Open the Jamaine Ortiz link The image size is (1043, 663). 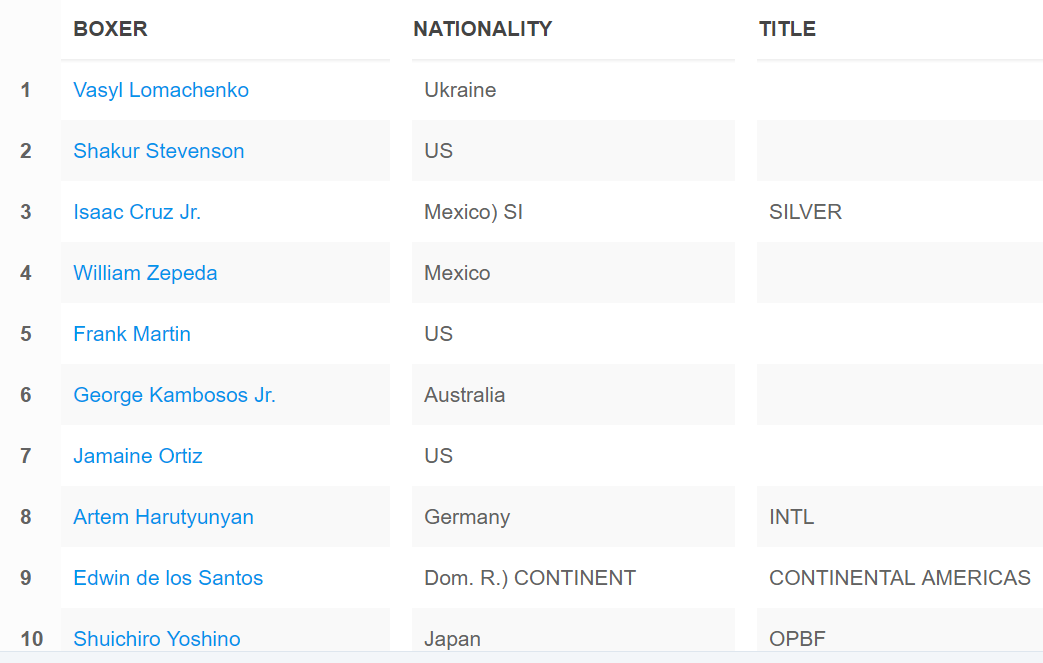click(x=138, y=456)
